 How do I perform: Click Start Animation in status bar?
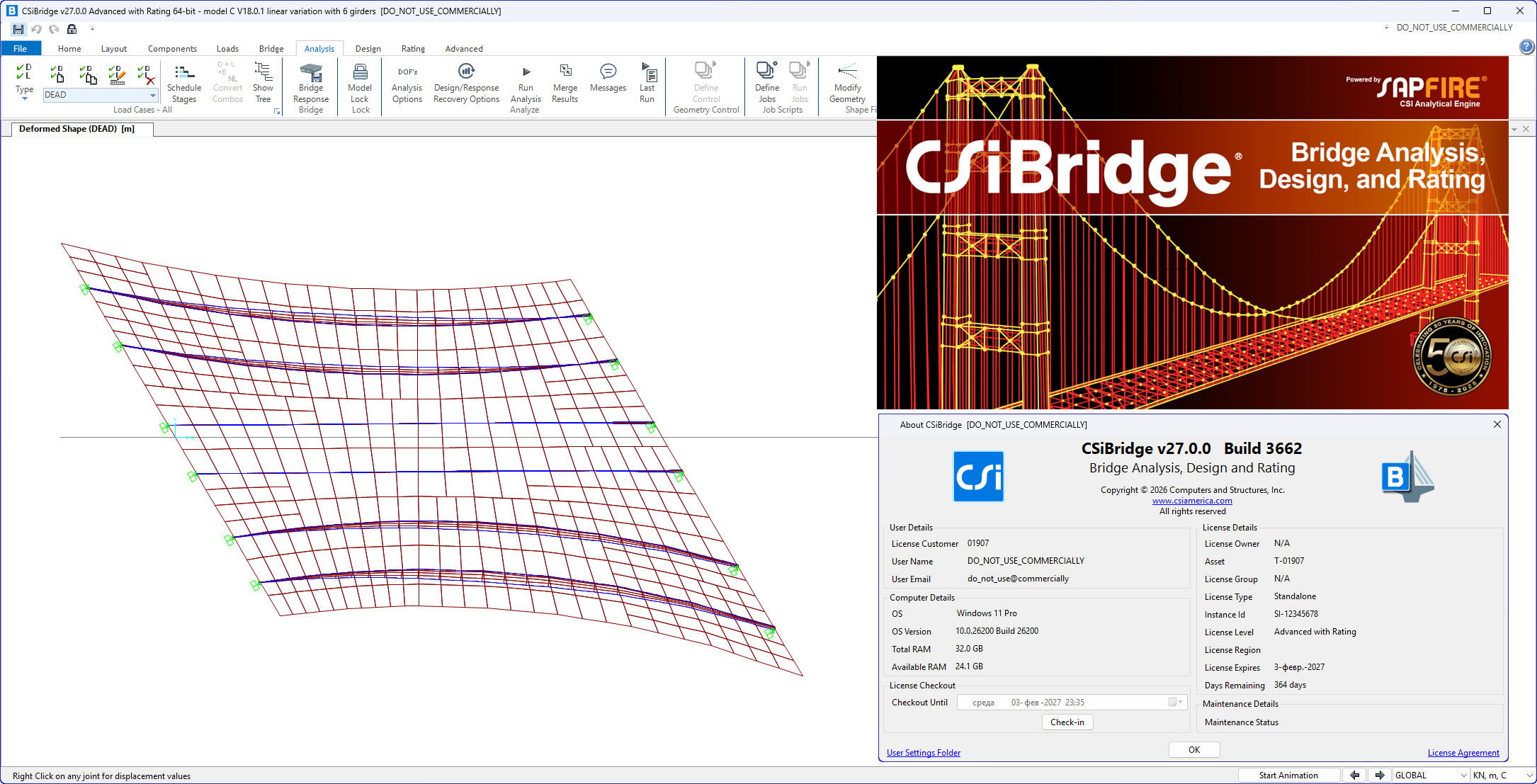pyautogui.click(x=1288, y=775)
